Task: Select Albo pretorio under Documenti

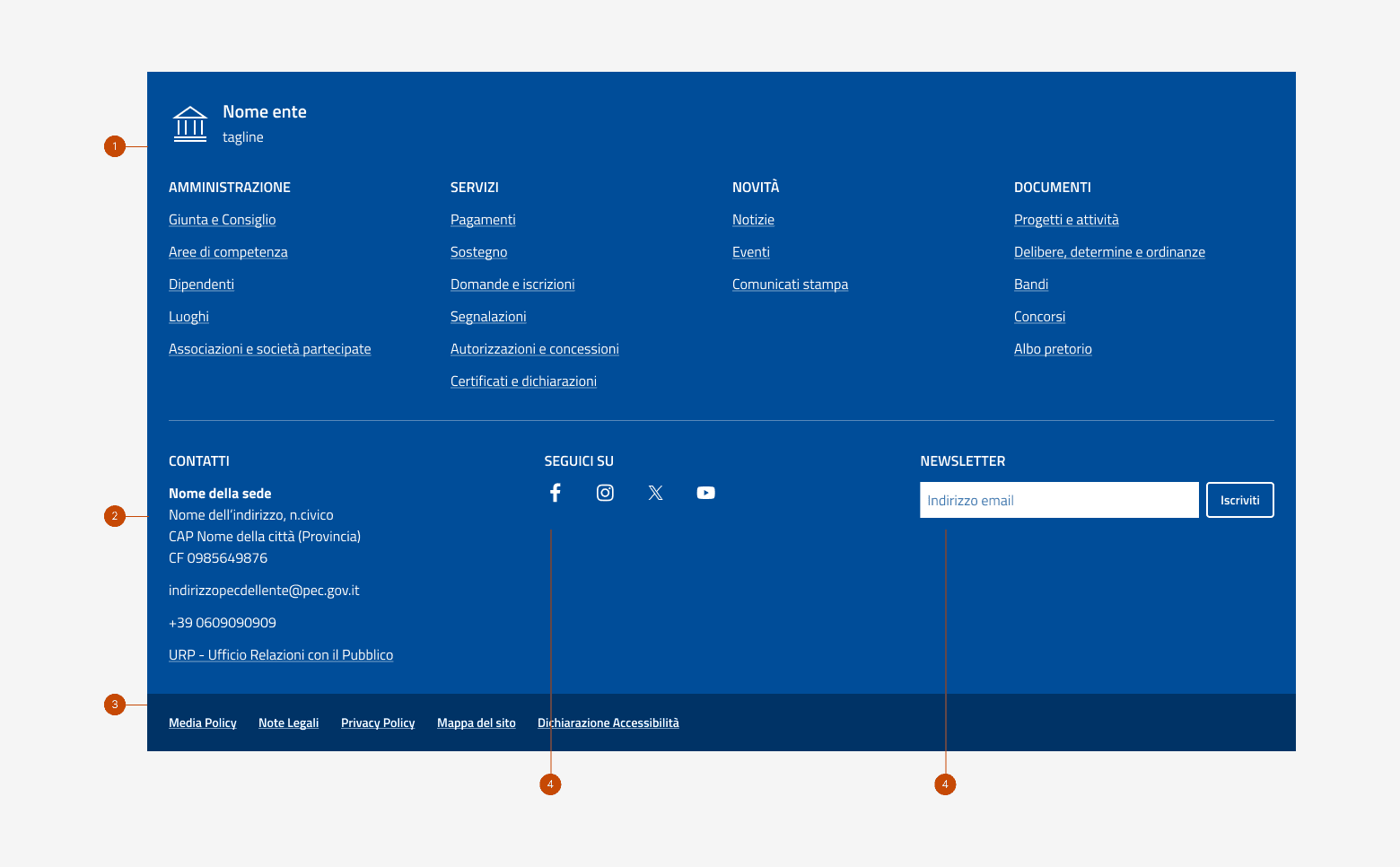Action: 1053,348
